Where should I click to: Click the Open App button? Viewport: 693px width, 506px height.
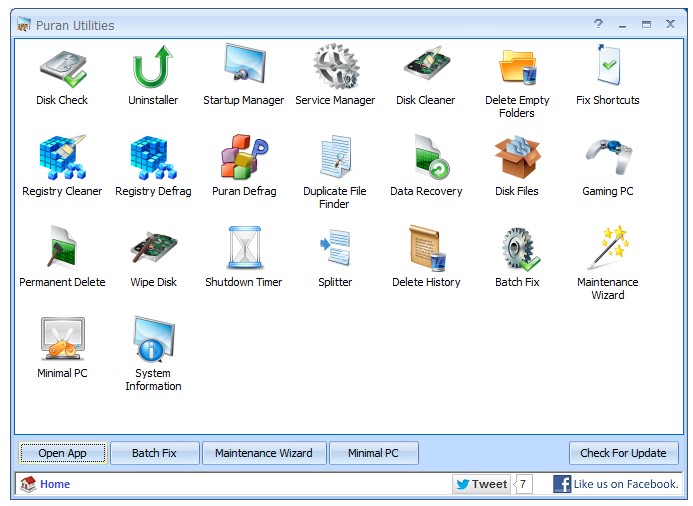[62, 453]
